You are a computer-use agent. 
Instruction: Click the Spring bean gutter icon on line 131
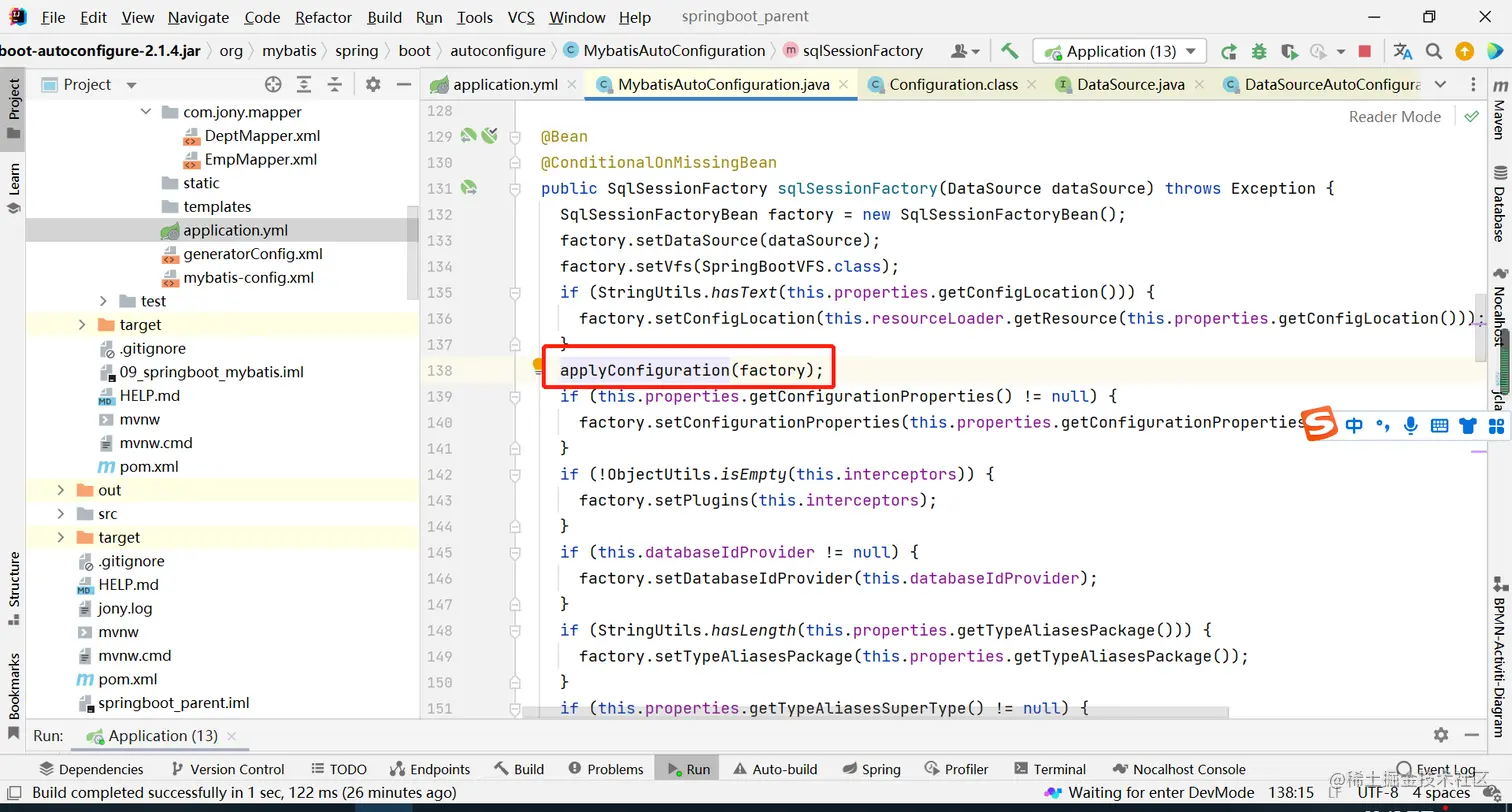(468, 188)
